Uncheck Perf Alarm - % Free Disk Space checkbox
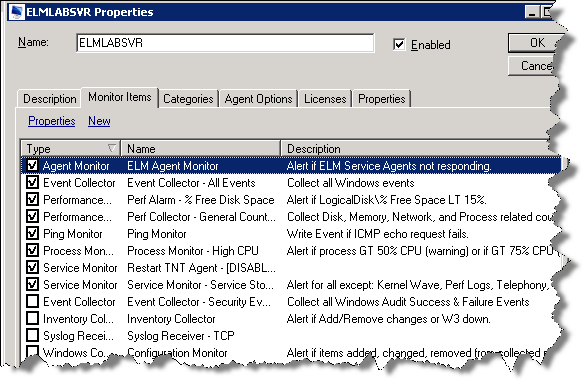The width and height of the screenshot is (583, 381). point(32,200)
